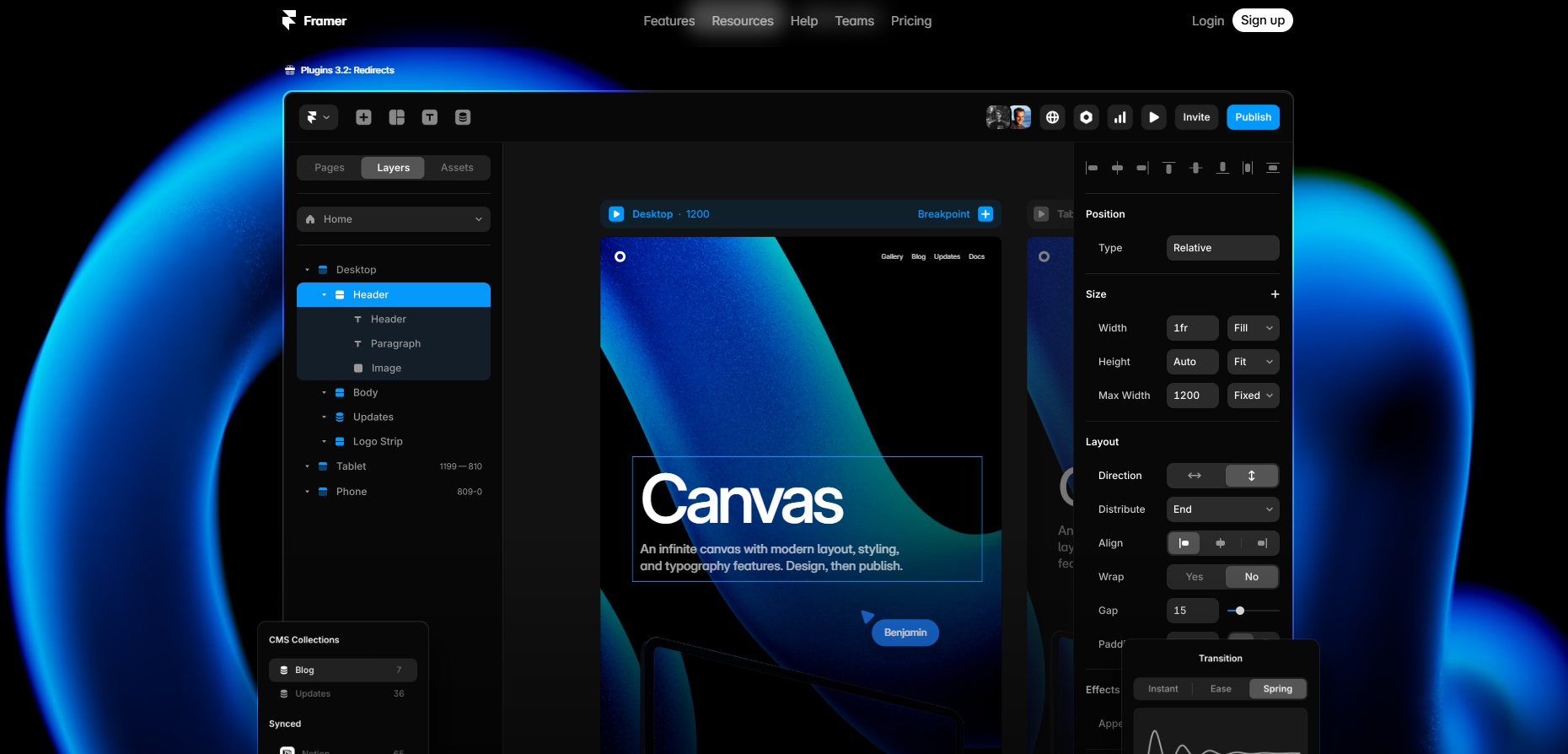Select the Ease transition option

point(1221,689)
